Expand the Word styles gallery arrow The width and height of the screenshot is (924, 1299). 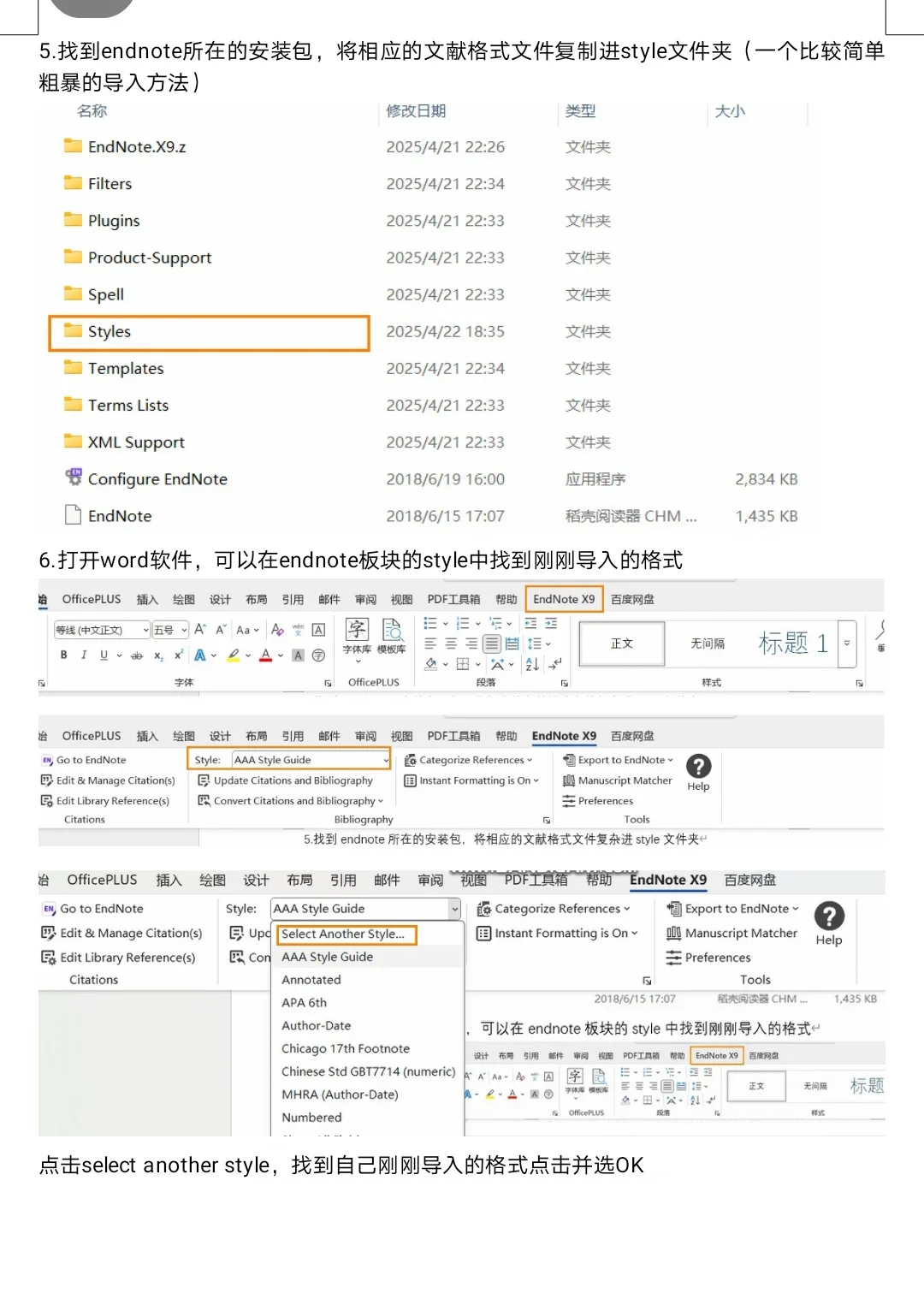click(847, 643)
